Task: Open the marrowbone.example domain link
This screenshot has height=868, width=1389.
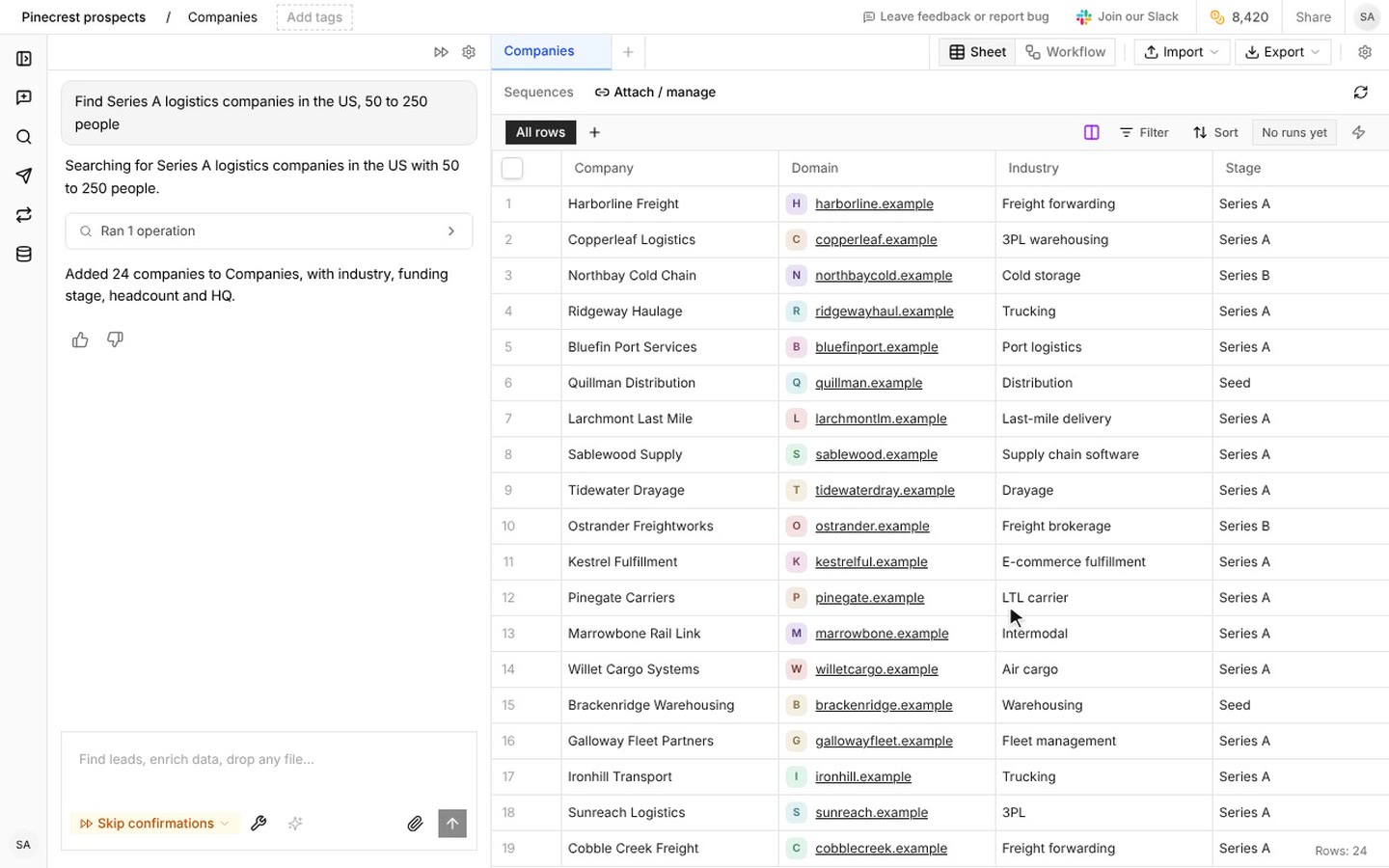Action: tap(882, 634)
